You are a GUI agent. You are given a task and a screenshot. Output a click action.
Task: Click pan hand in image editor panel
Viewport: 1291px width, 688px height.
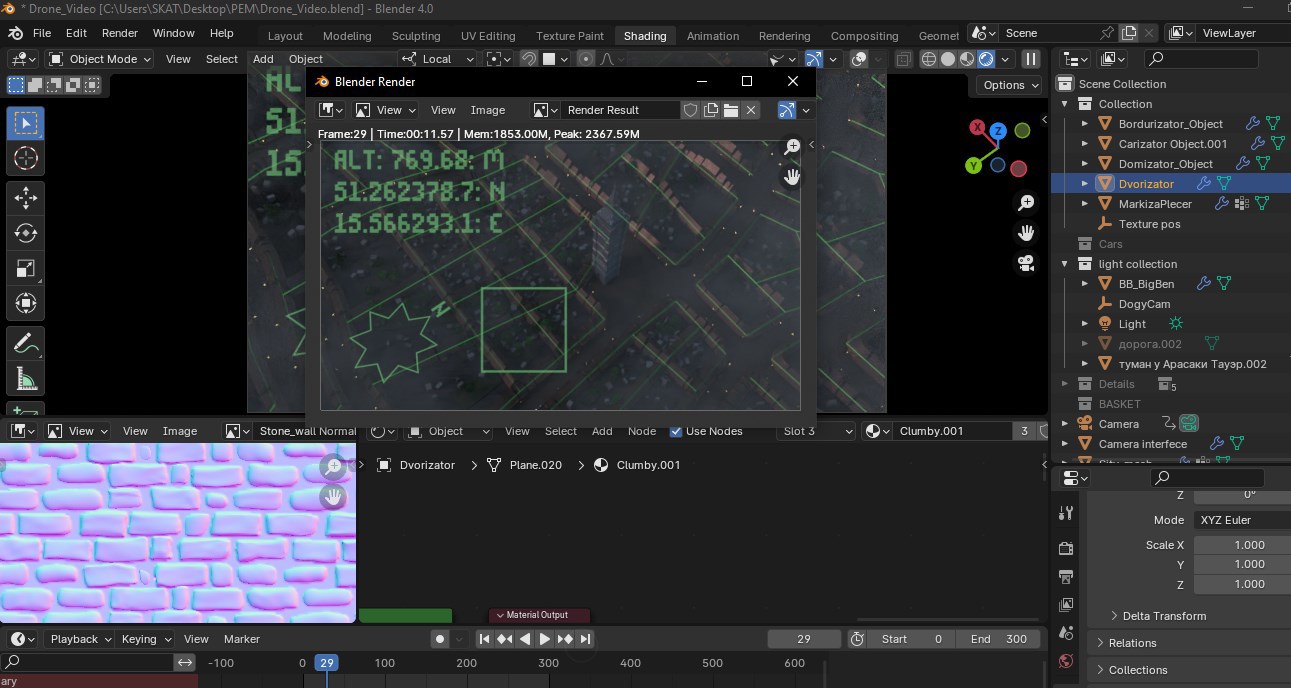[333, 496]
